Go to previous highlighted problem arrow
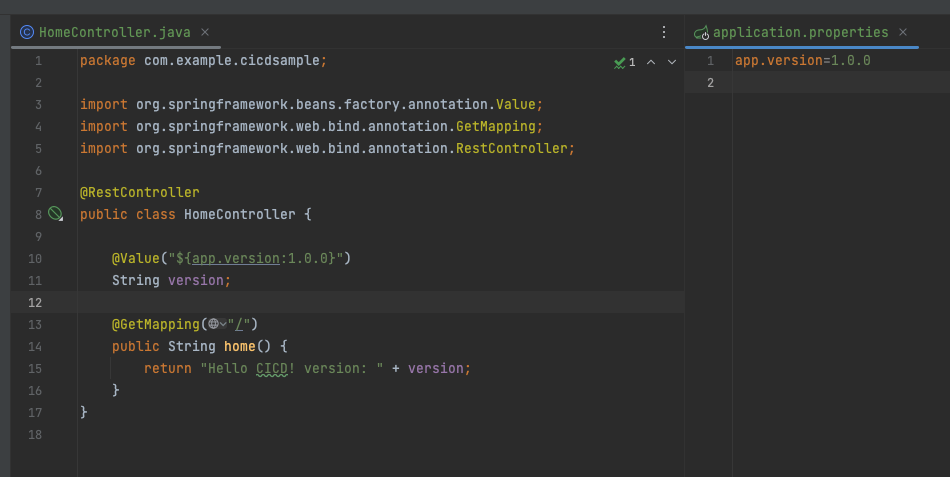 click(651, 62)
